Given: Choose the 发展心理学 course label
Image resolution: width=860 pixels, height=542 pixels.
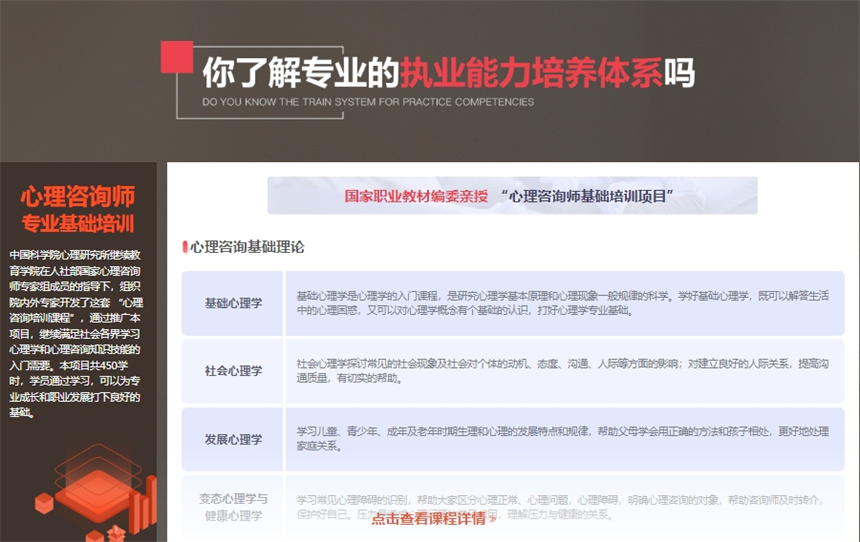Looking at the screenshot, I should 233,439.
